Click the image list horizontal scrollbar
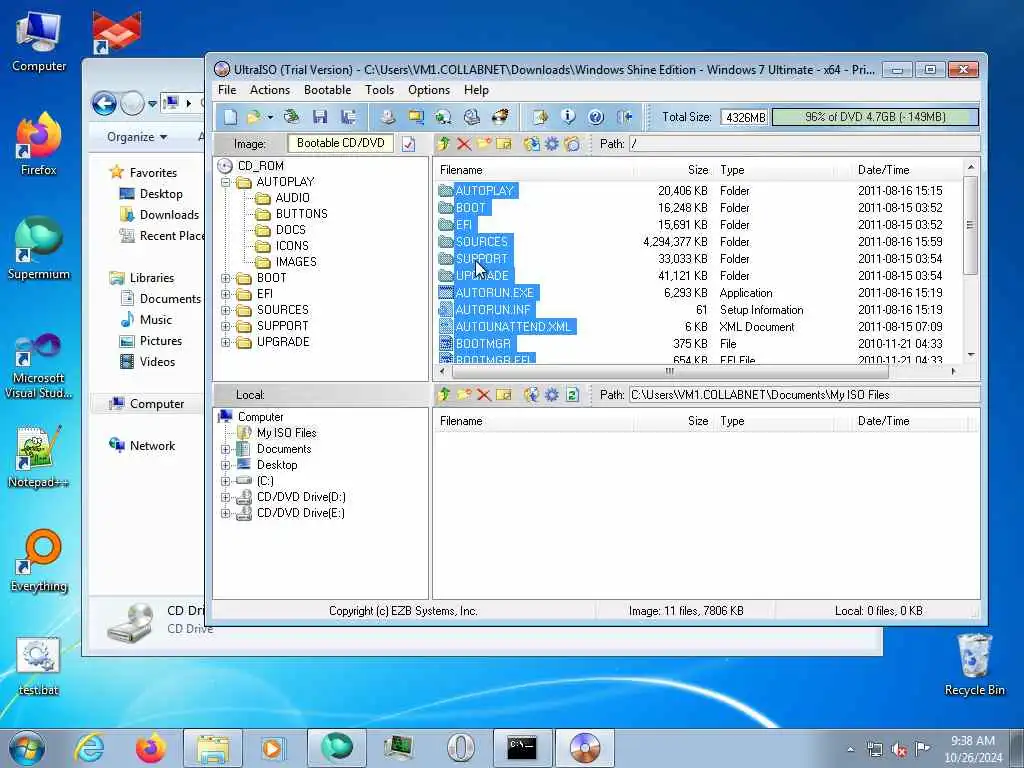Image resolution: width=1024 pixels, height=768 pixels. click(670, 372)
